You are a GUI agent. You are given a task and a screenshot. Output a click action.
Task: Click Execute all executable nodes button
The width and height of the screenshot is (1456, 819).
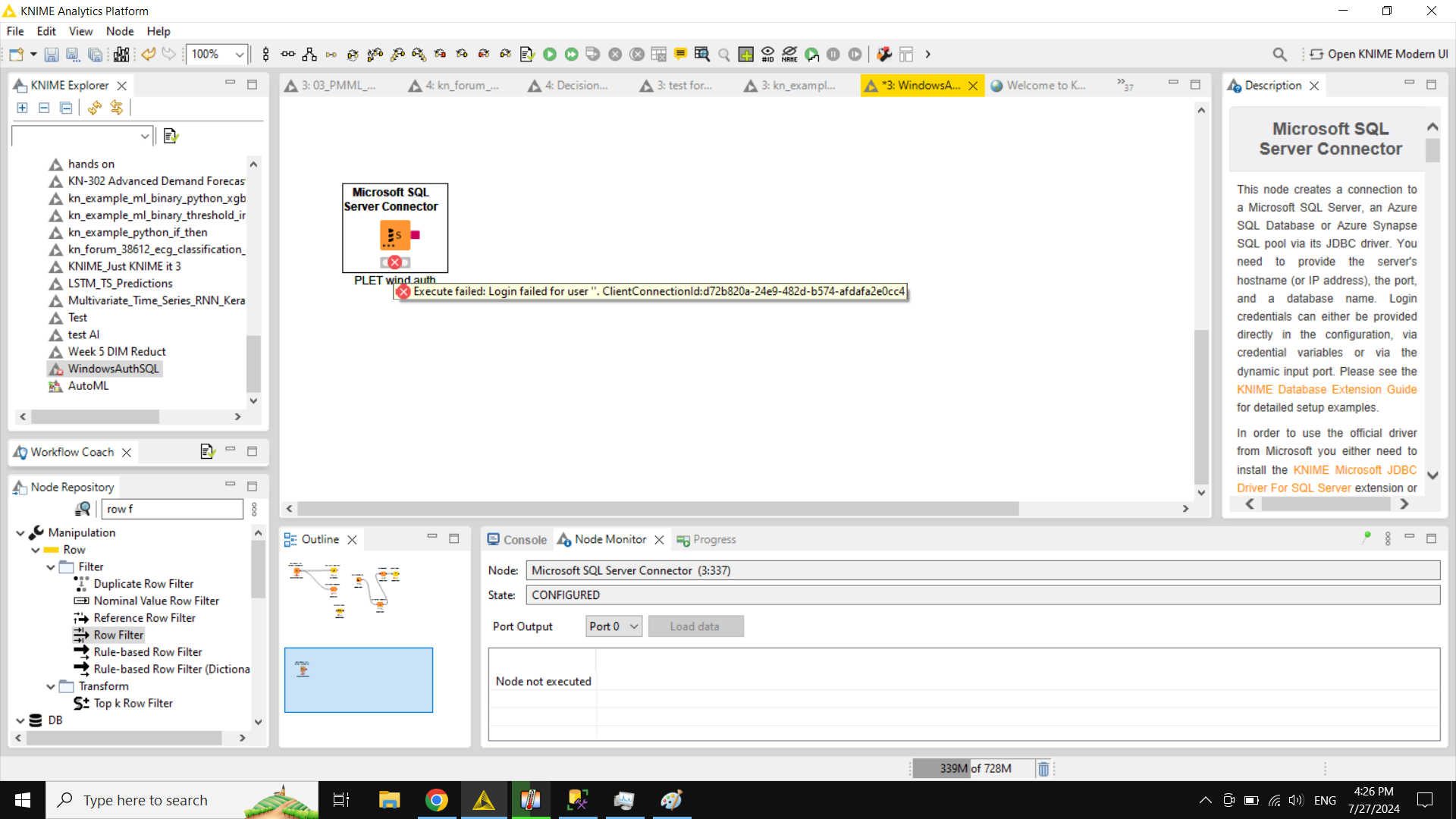click(572, 54)
